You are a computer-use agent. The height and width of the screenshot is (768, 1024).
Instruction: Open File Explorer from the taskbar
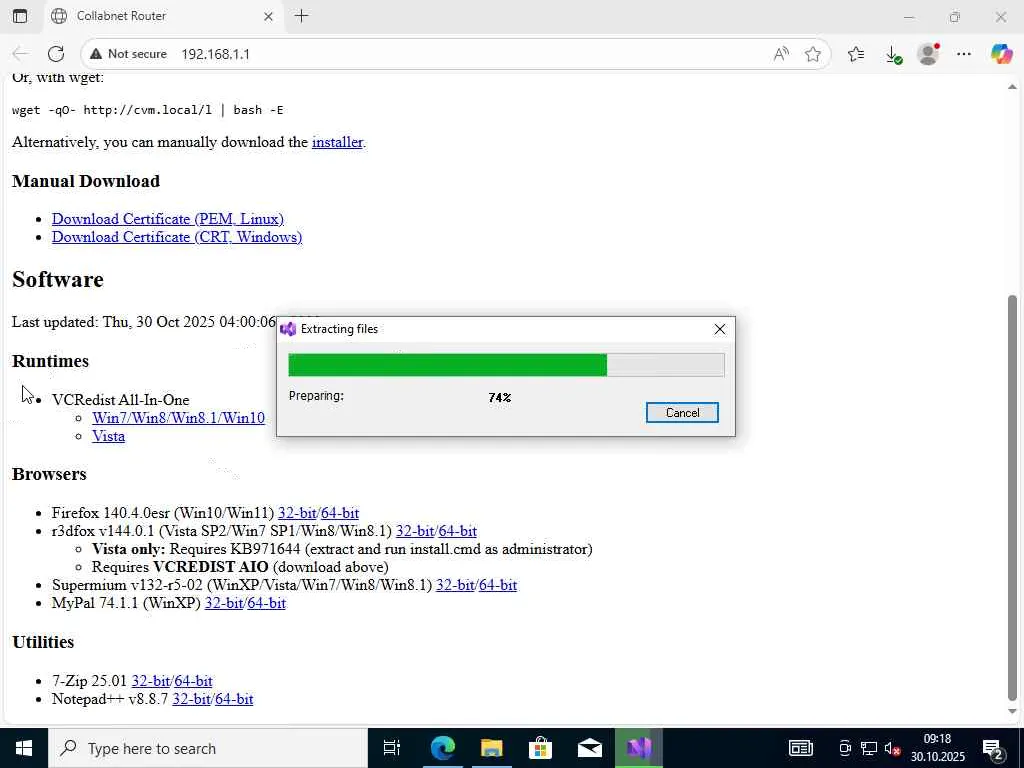coord(492,748)
